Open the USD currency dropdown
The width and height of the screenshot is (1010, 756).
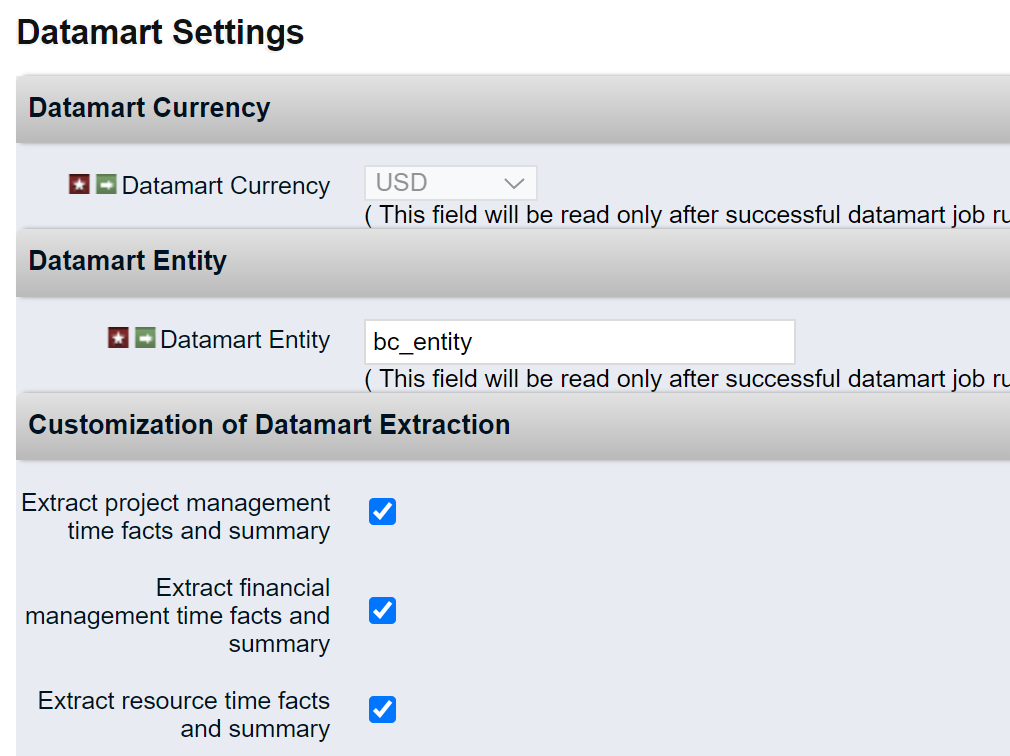click(450, 183)
